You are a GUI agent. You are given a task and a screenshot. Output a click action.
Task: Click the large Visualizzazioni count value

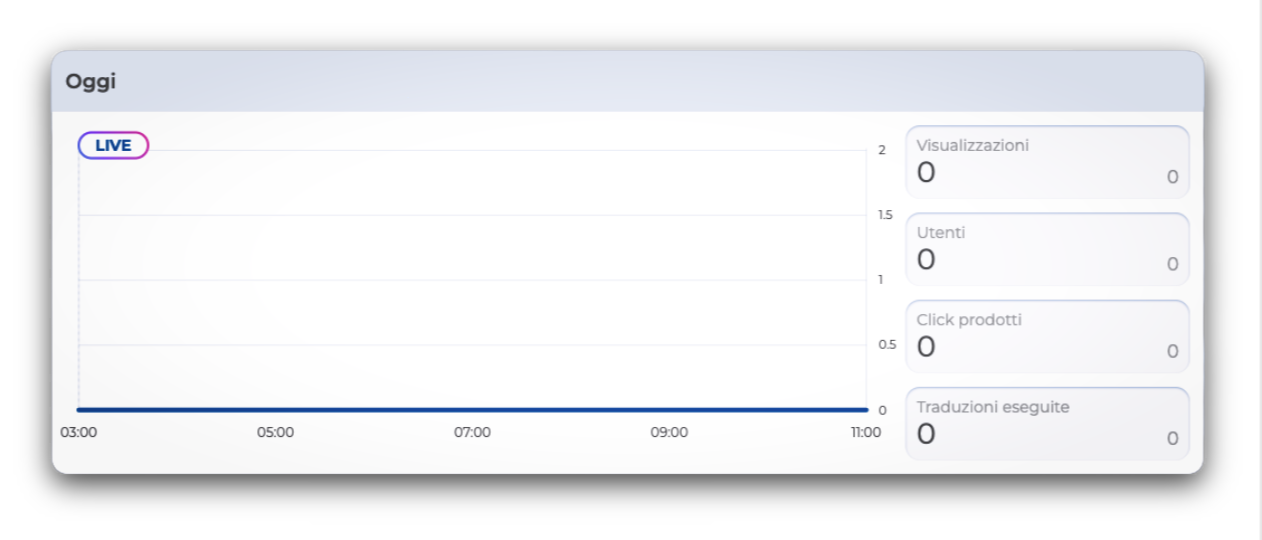pos(927,172)
